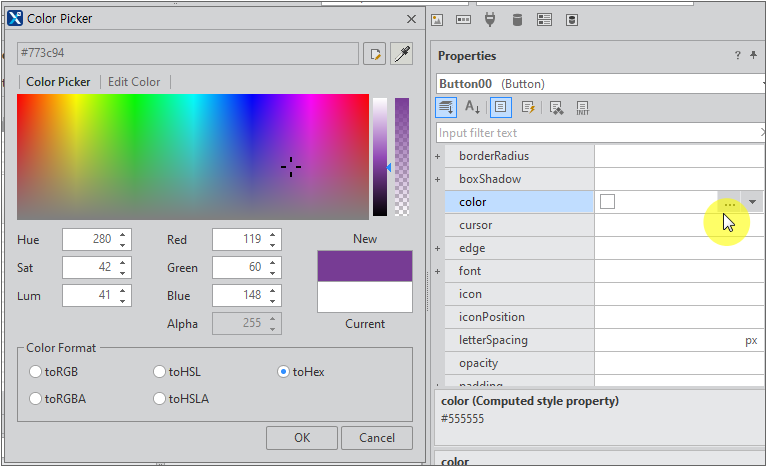Click the categorized properties view icon

click(447, 107)
